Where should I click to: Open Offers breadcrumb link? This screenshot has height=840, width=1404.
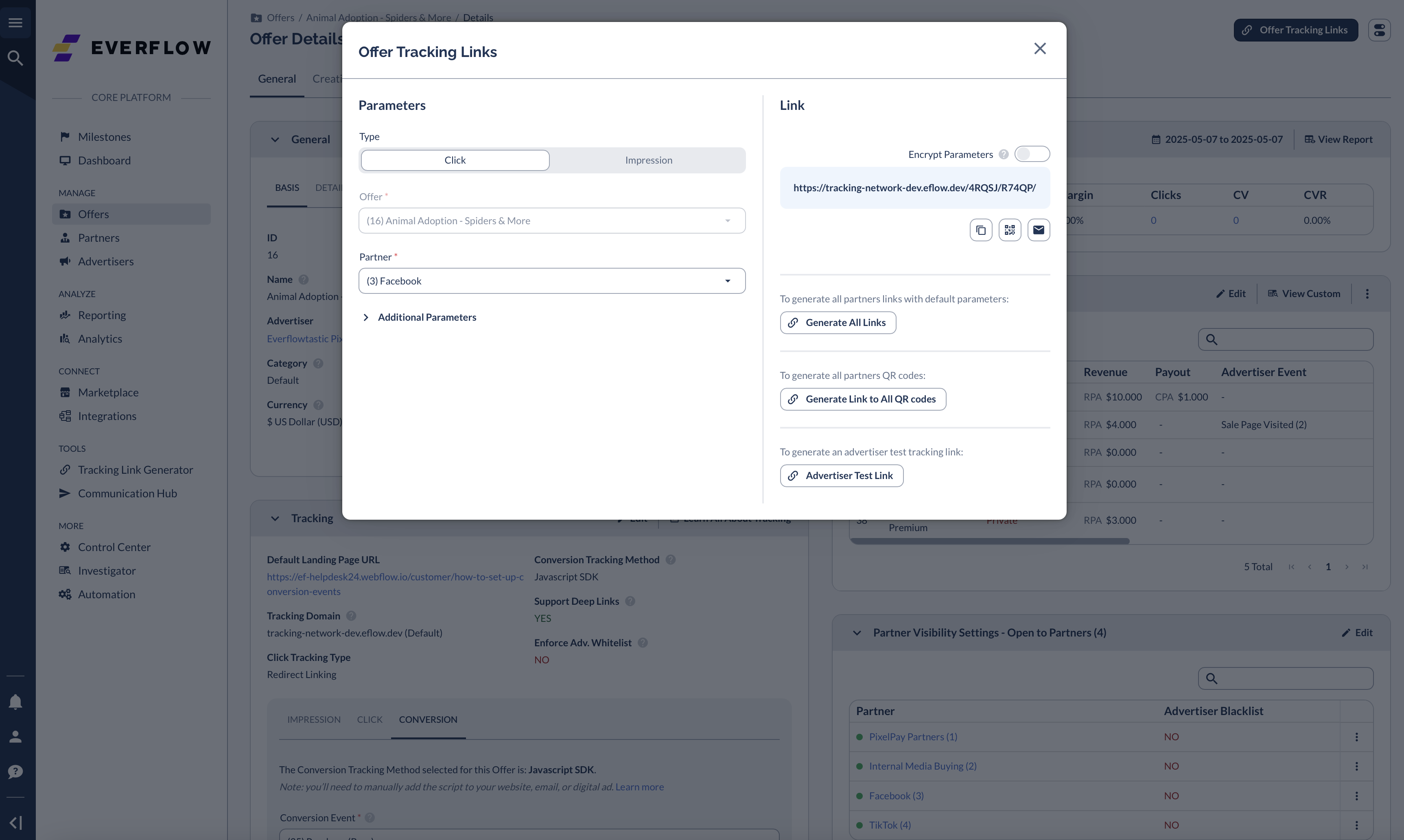[280, 17]
